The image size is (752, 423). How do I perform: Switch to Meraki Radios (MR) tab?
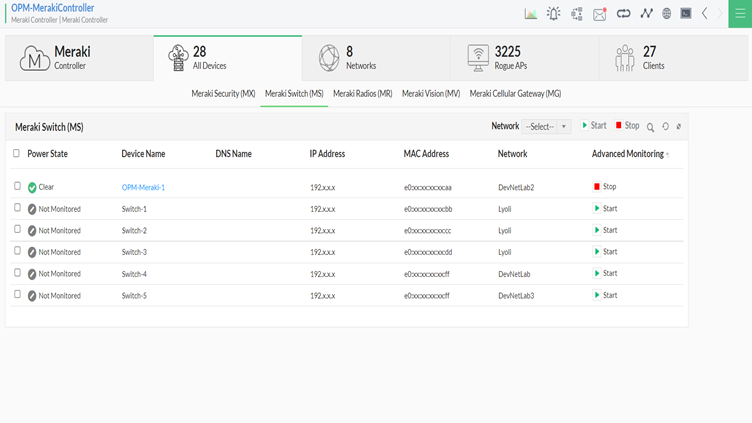coord(362,94)
